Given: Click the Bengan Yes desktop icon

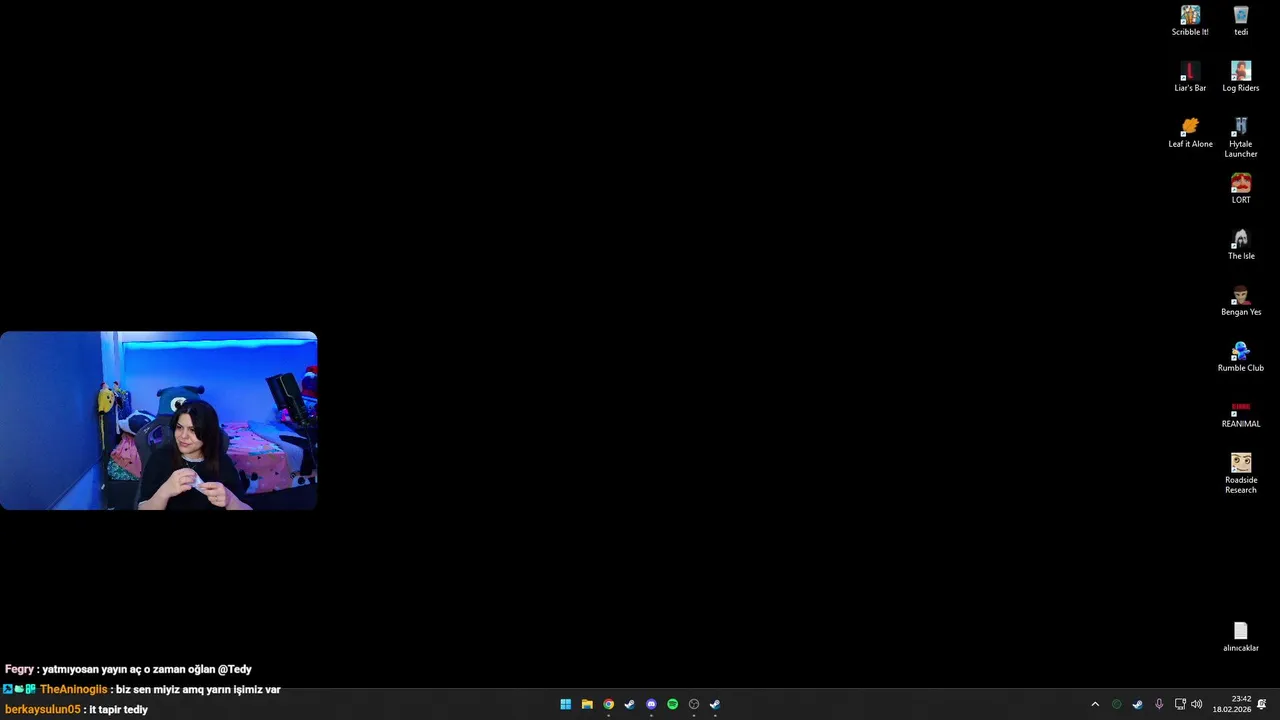Looking at the screenshot, I should point(1241,301).
